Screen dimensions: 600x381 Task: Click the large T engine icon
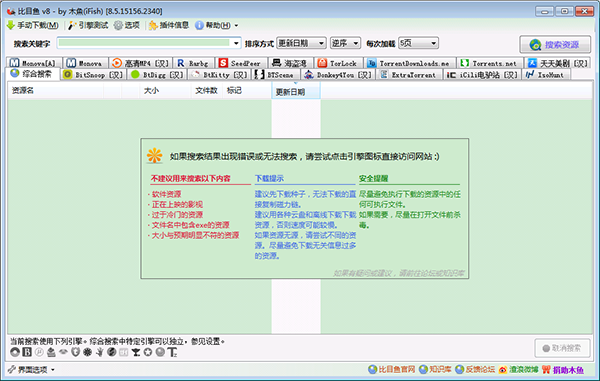point(172,352)
